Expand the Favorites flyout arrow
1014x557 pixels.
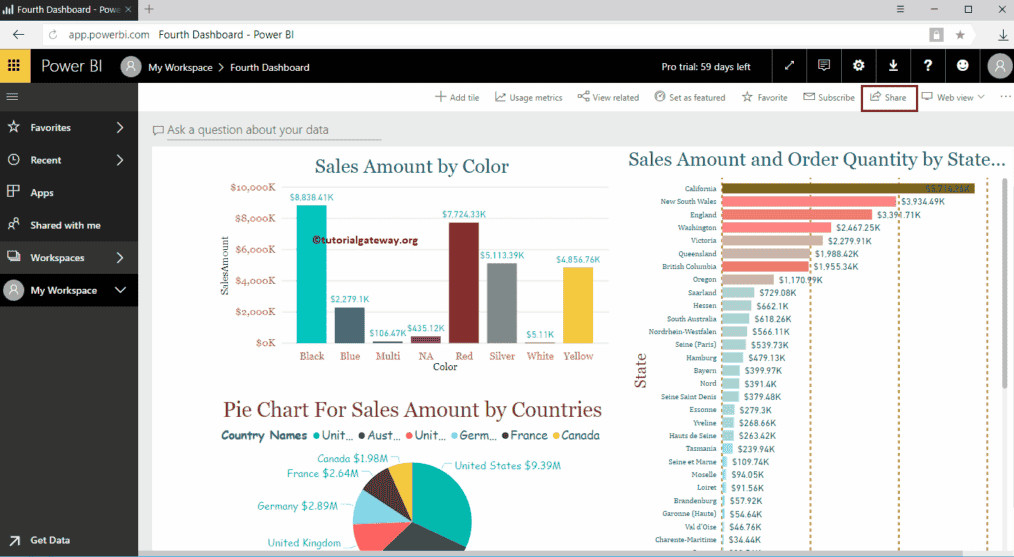[x=119, y=128]
